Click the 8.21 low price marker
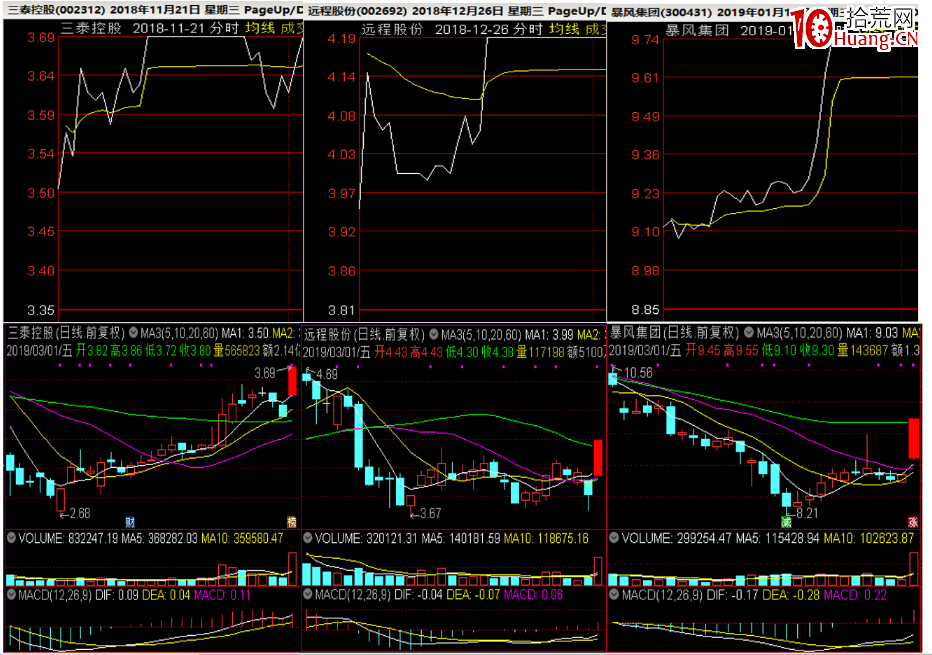Screen dimensions: 932x655 click(x=807, y=513)
